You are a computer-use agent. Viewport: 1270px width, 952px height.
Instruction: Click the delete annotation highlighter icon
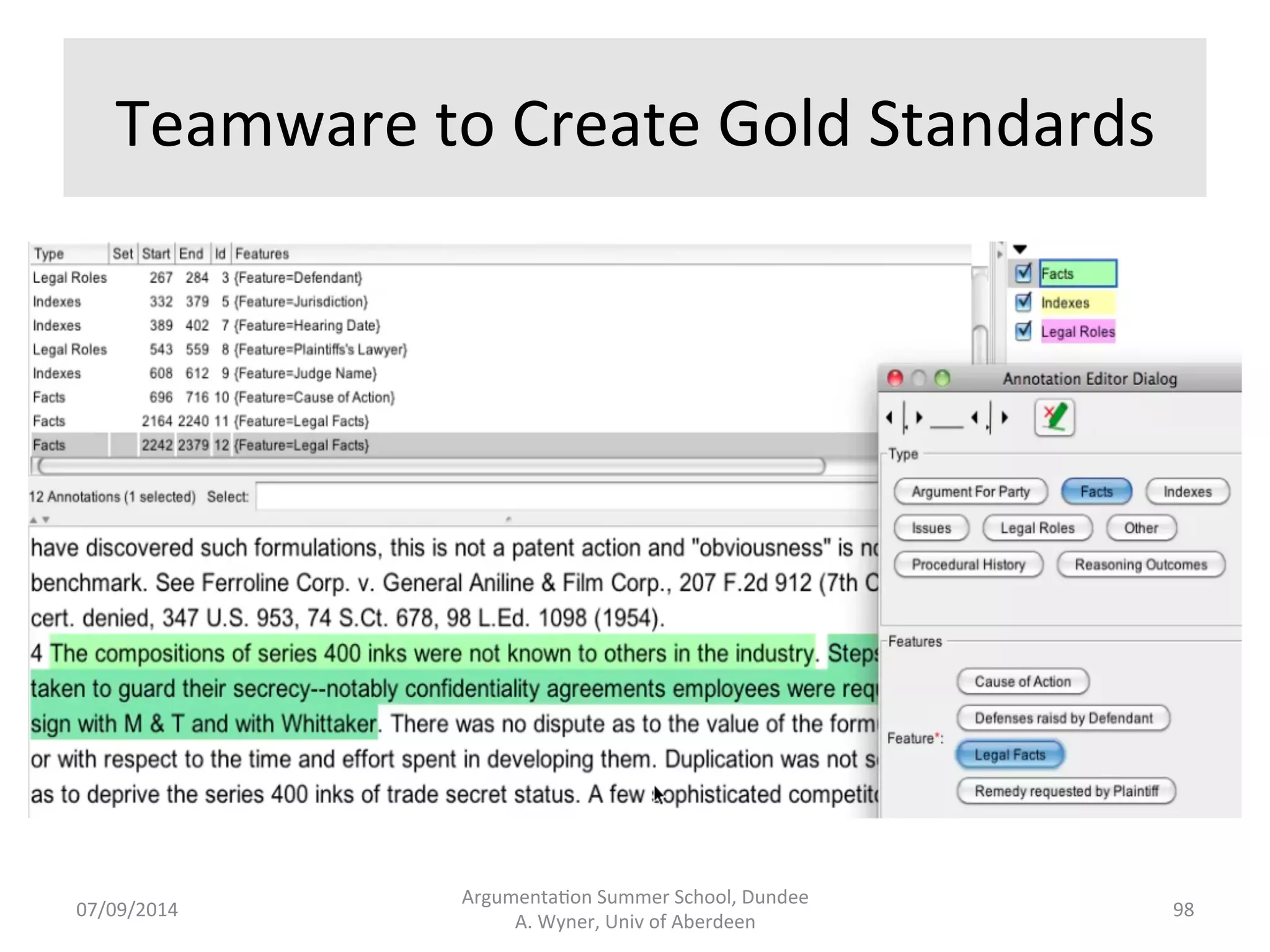[x=1054, y=418]
